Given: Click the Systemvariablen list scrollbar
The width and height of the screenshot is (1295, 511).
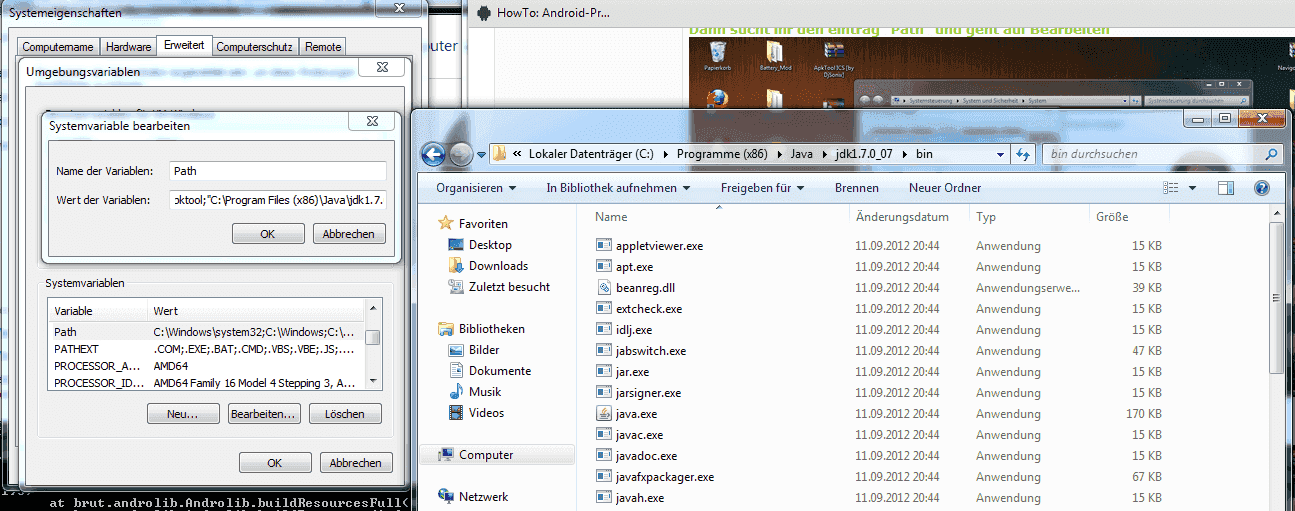Looking at the screenshot, I should (372, 344).
